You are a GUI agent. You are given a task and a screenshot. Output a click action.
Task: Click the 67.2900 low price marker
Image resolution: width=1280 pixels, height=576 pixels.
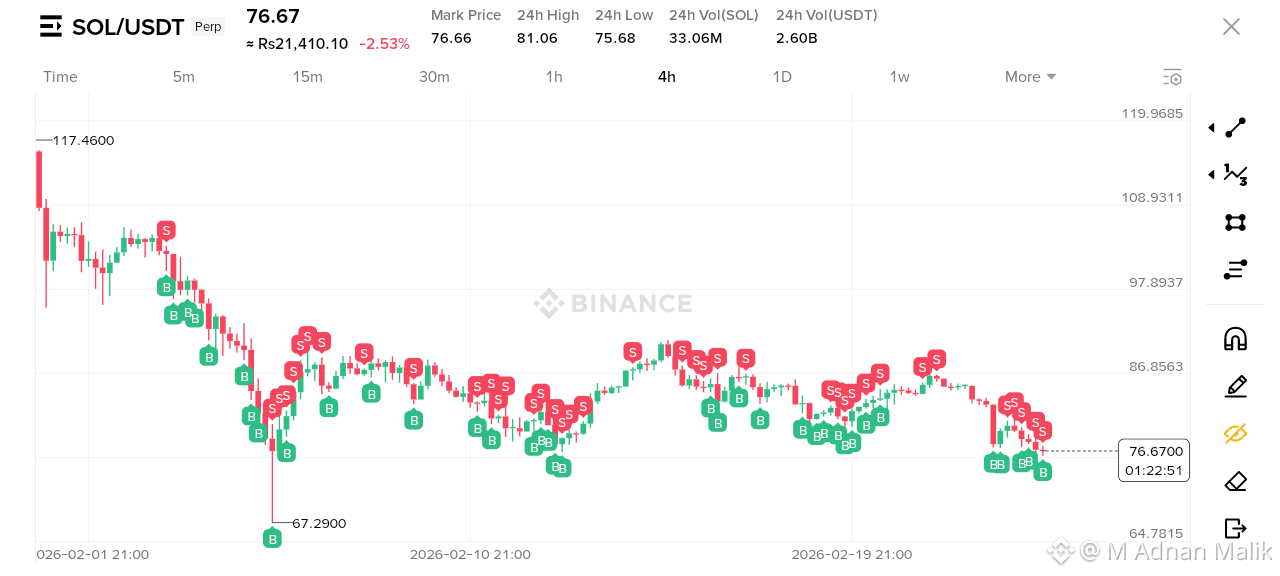pyautogui.click(x=319, y=523)
